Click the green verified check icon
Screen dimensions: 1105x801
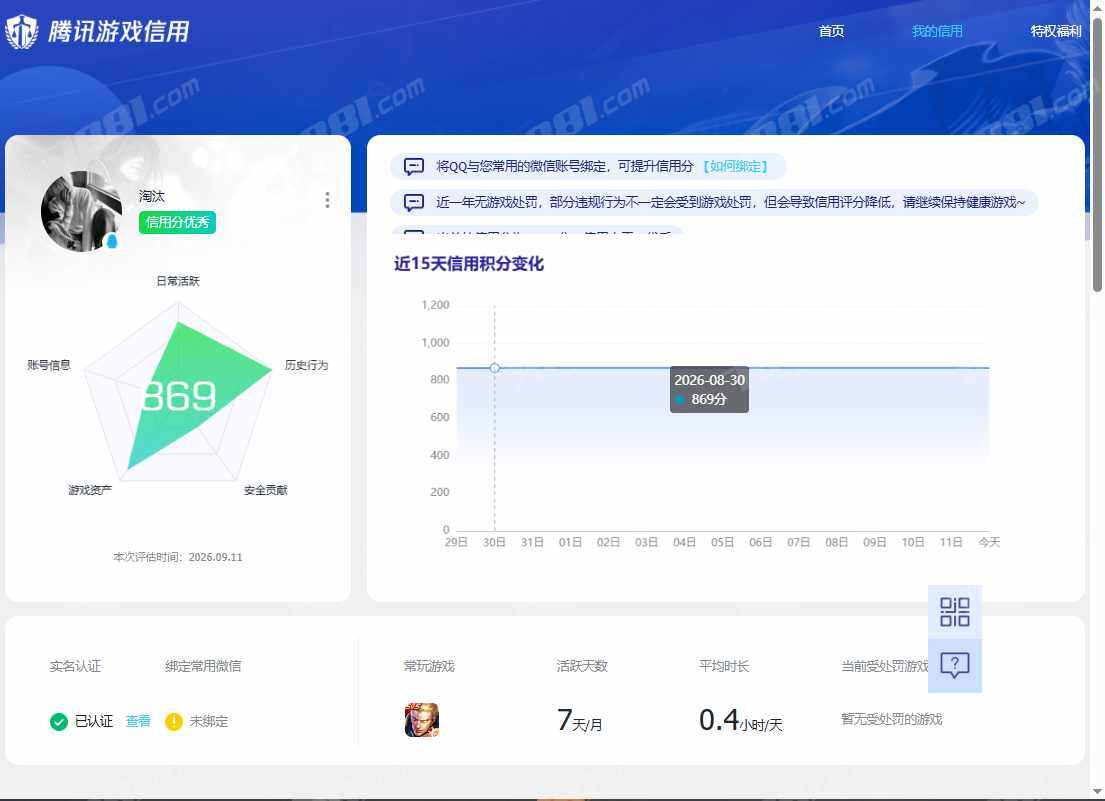[x=59, y=721]
